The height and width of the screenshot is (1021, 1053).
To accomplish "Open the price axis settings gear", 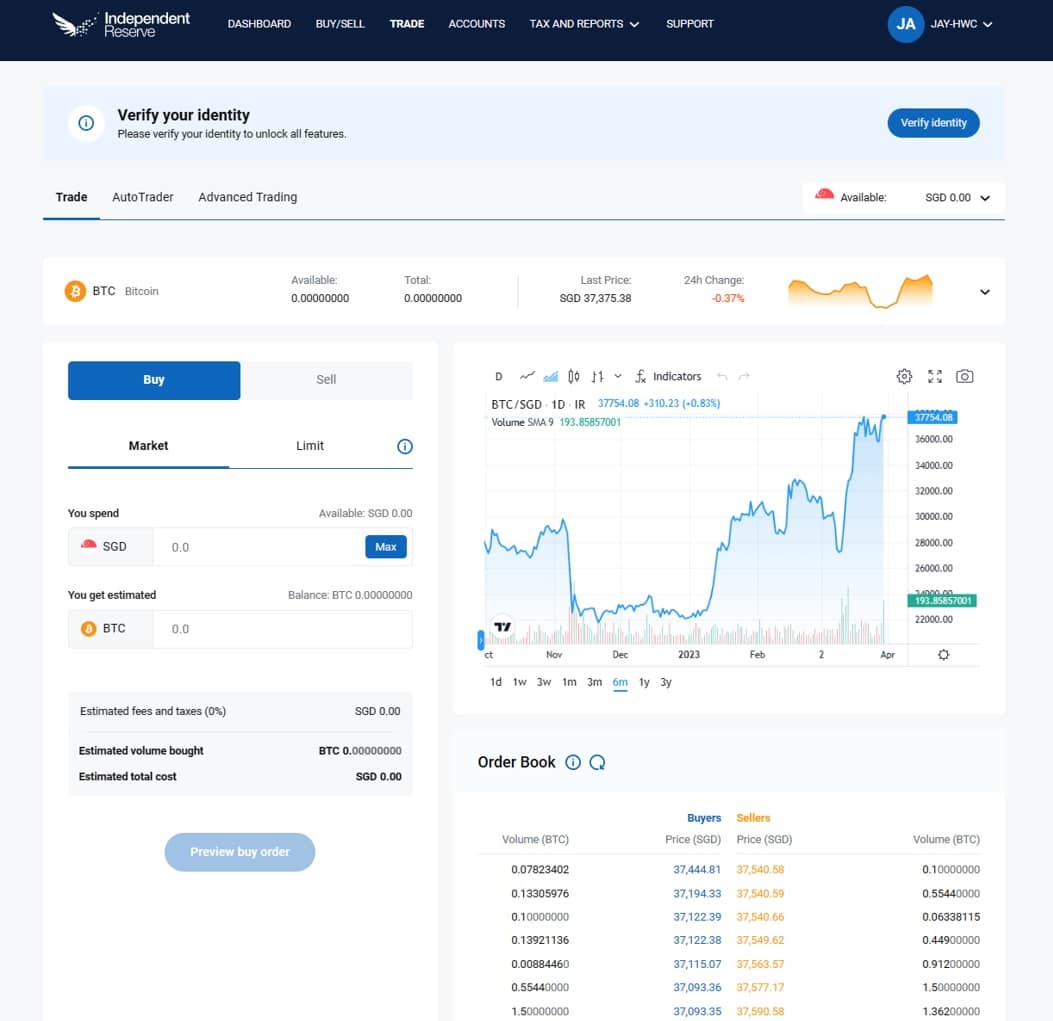I will [943, 654].
